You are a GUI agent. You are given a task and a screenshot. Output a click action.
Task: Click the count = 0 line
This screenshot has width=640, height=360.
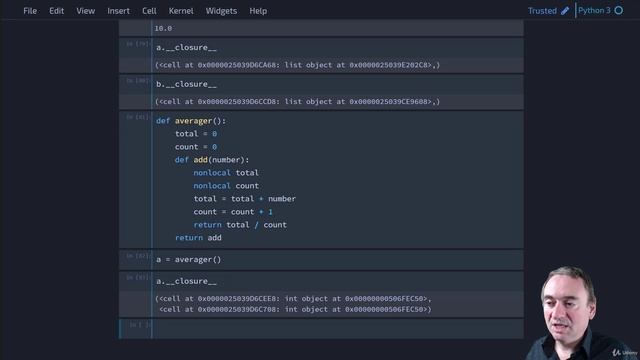pos(196,147)
